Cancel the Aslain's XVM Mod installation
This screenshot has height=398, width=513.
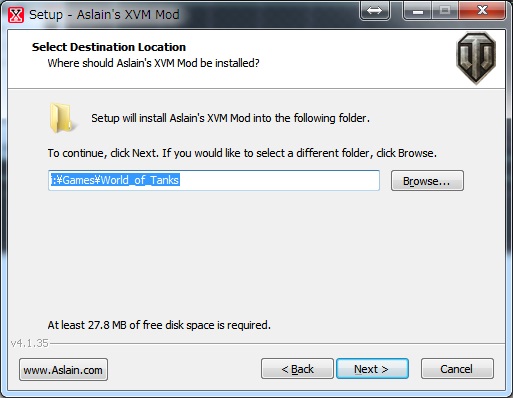tap(457, 369)
